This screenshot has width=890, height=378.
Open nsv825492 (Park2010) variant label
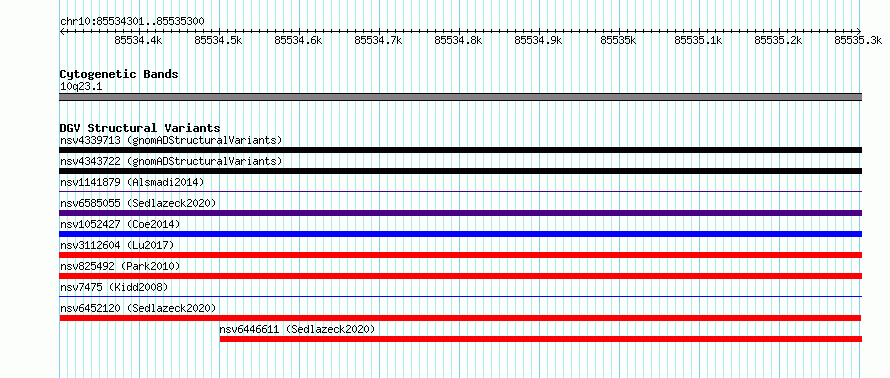click(x=120, y=266)
